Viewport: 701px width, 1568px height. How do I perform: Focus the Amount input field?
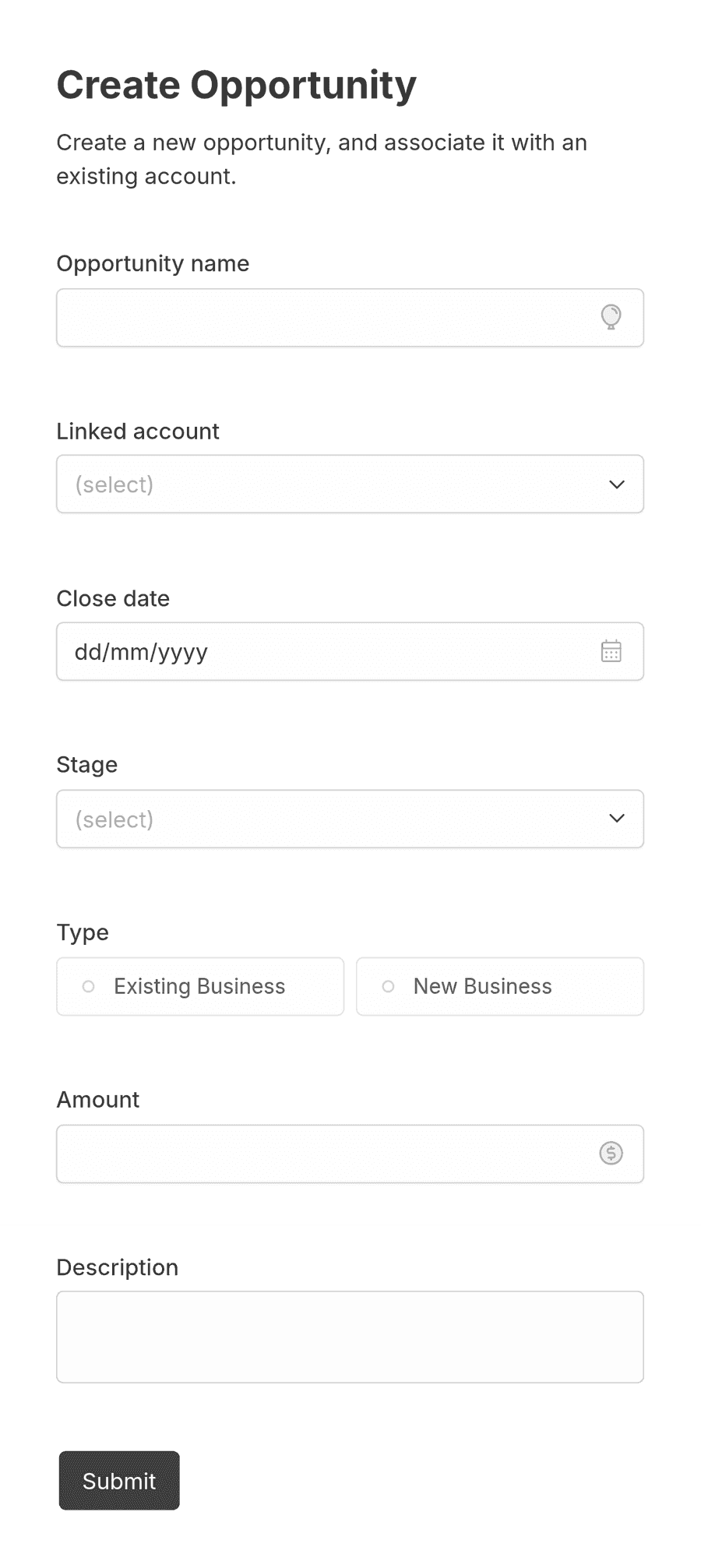tap(350, 1154)
